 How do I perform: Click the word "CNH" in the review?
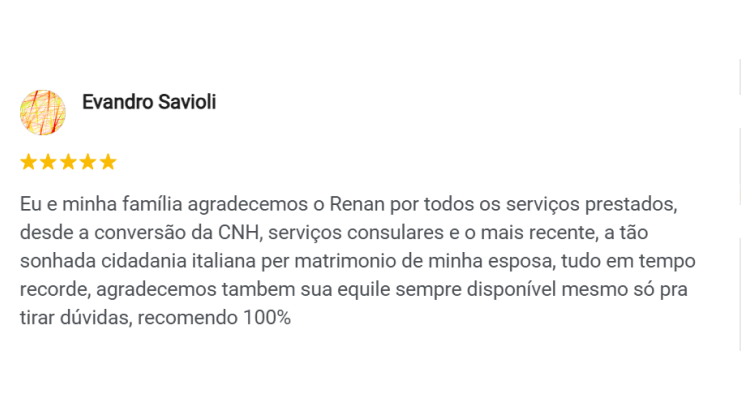tap(239, 233)
